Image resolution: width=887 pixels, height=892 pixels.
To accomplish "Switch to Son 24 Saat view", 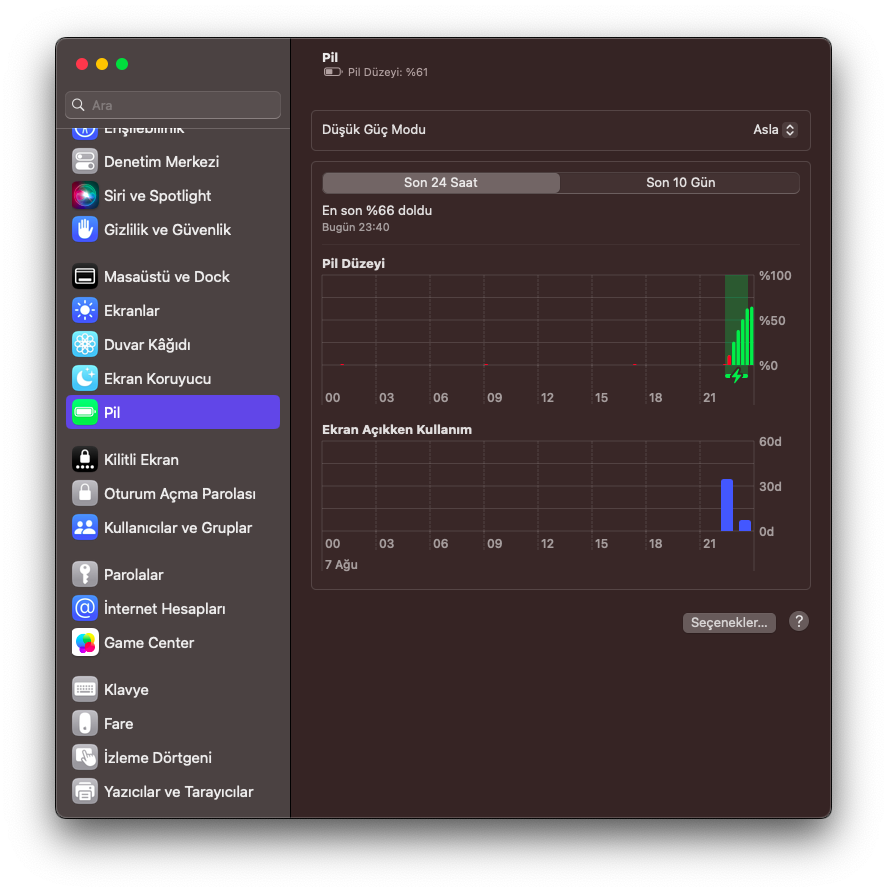I will (x=441, y=183).
